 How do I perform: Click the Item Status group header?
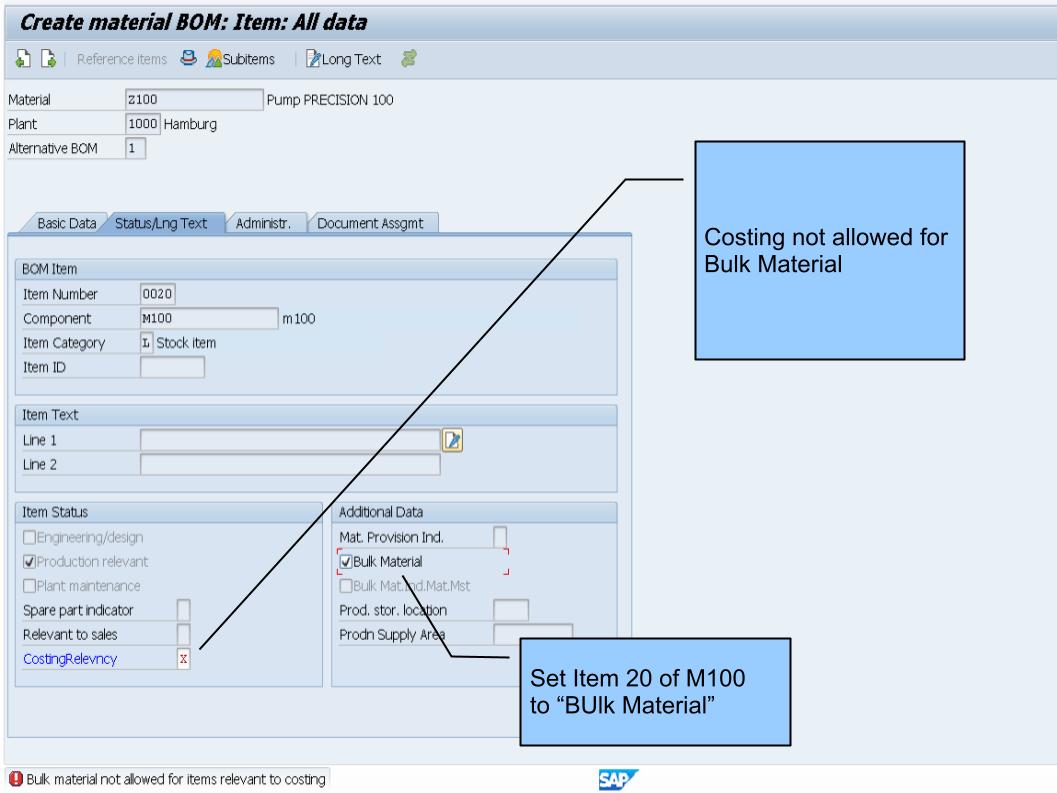169,512
